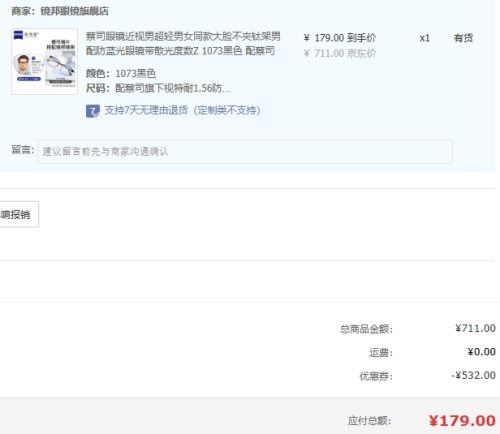
Task: Click the truncated 尺码 description text
Action: coord(158,88)
